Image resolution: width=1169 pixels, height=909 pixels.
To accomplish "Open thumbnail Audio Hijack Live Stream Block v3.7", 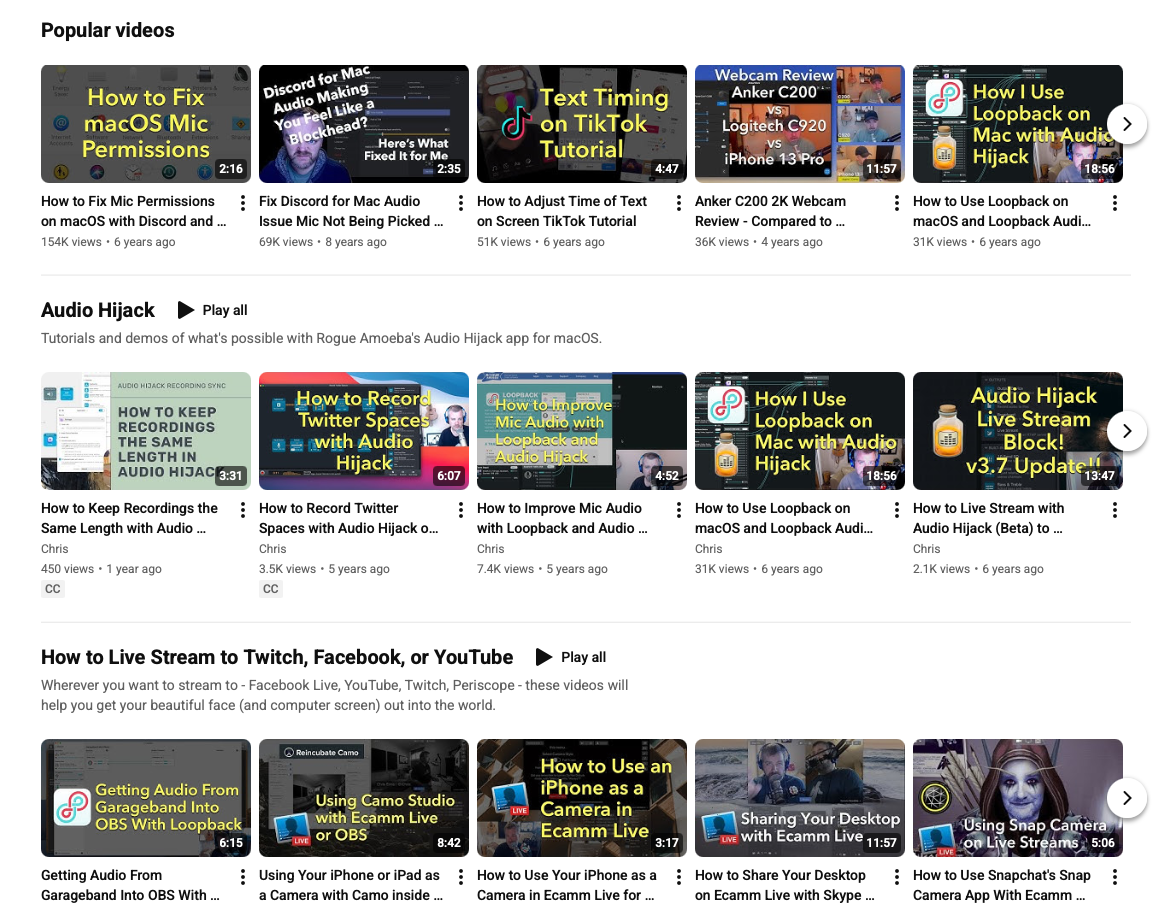I will point(1018,431).
